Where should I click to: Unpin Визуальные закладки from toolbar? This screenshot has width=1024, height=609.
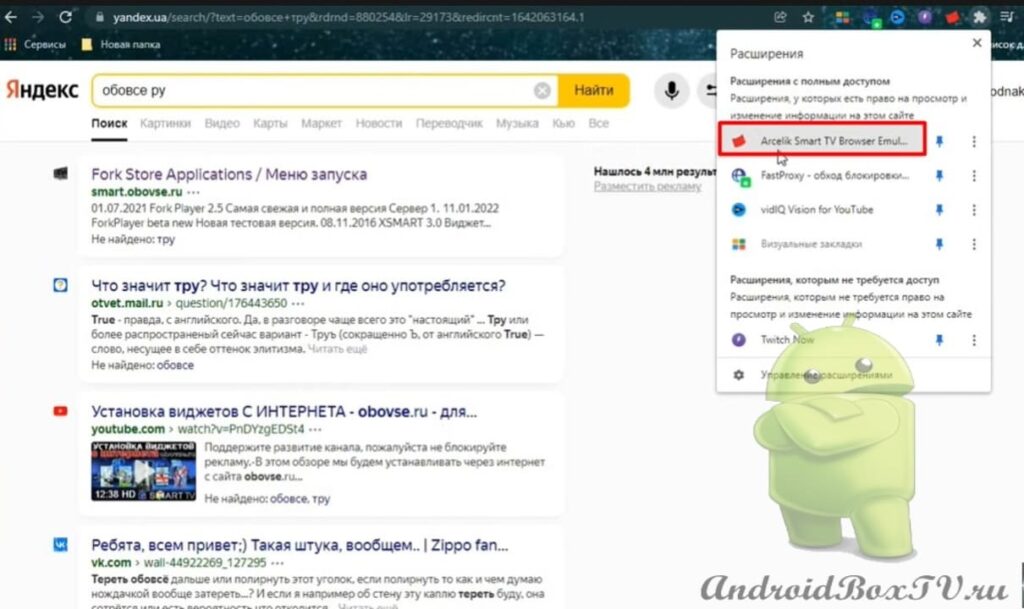pos(939,244)
